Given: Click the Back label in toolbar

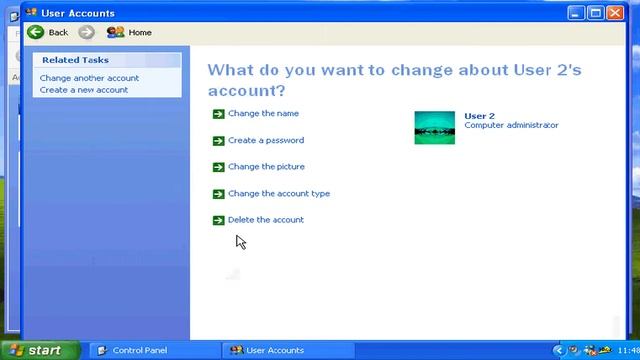Looking at the screenshot, I should coord(58,33).
